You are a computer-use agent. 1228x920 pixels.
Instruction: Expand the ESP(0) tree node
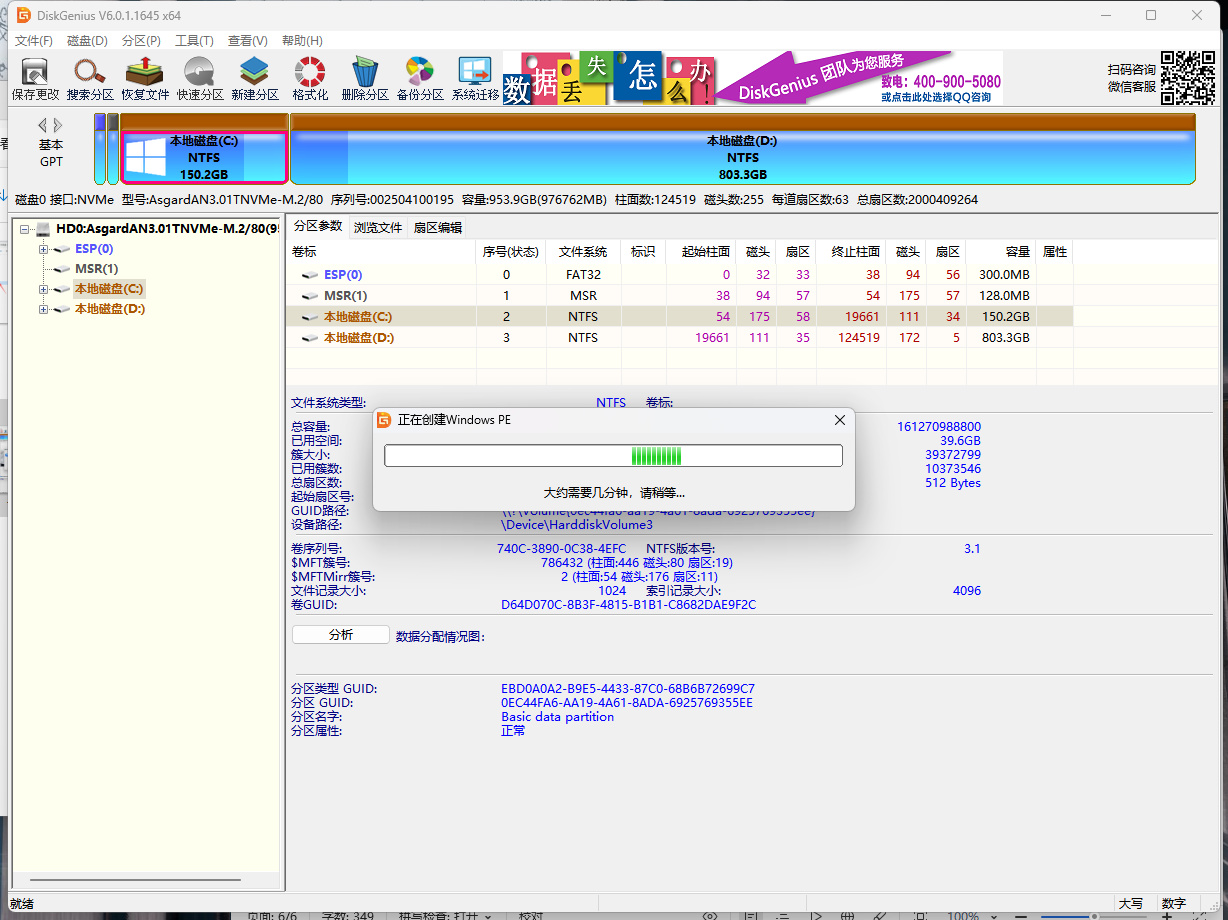coord(43,249)
